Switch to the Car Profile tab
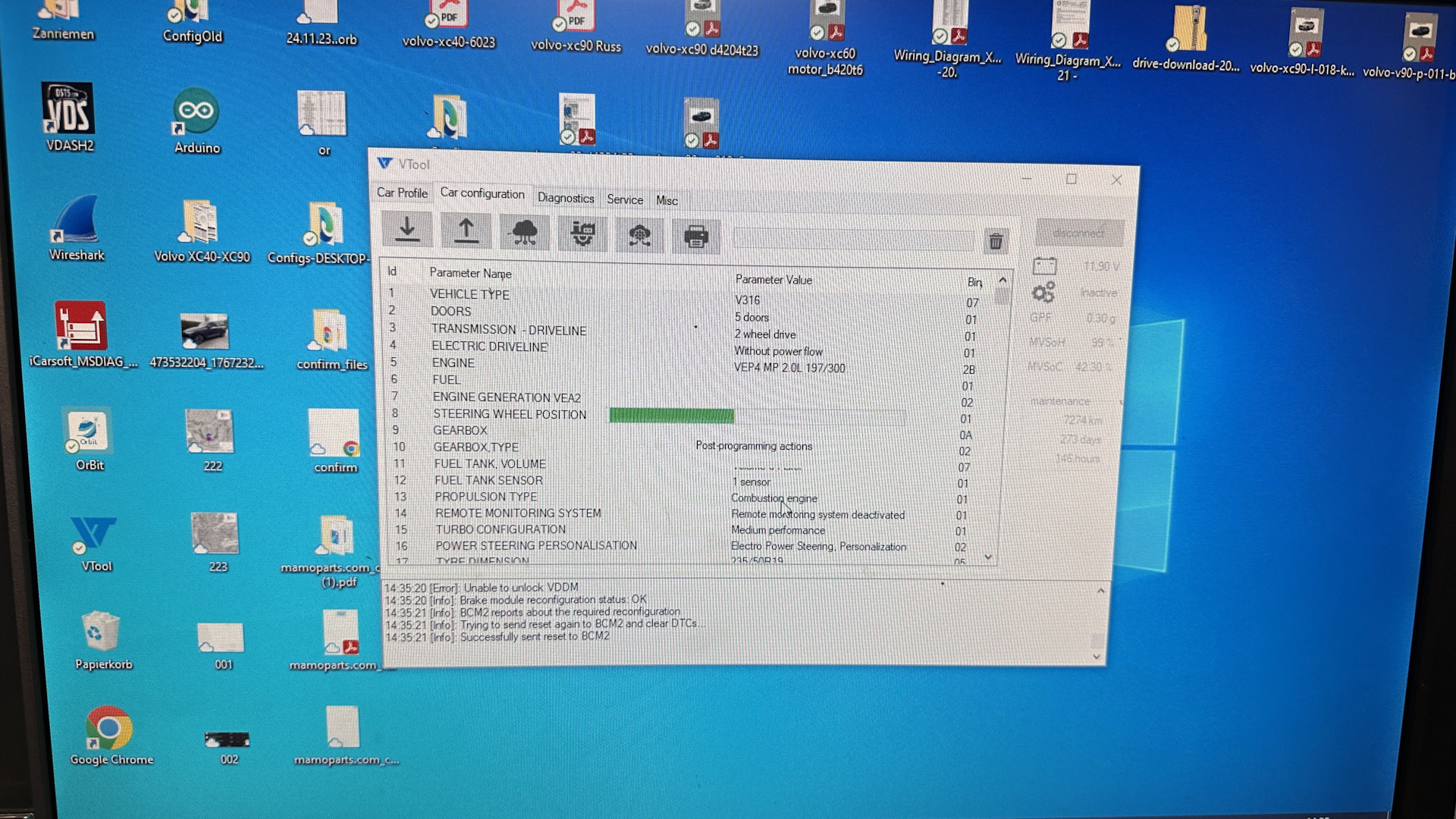The image size is (1456, 819). coord(402,193)
